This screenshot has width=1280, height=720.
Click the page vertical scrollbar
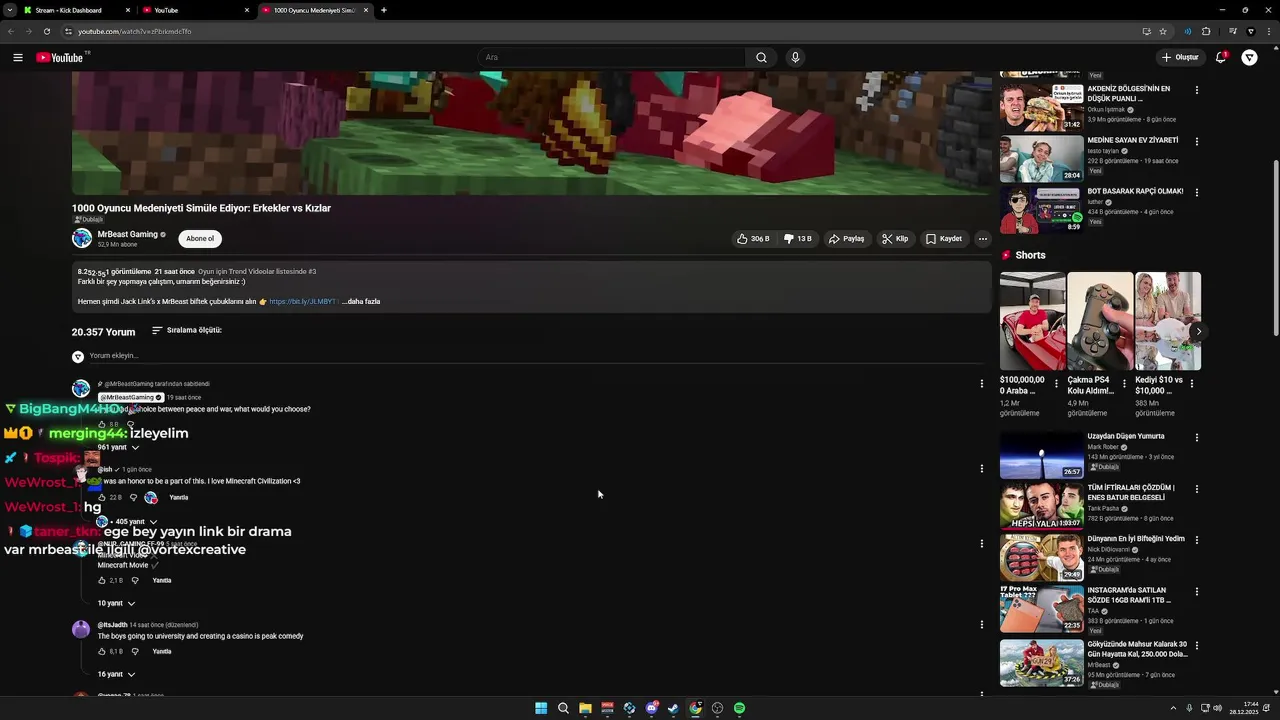tap(1275, 250)
